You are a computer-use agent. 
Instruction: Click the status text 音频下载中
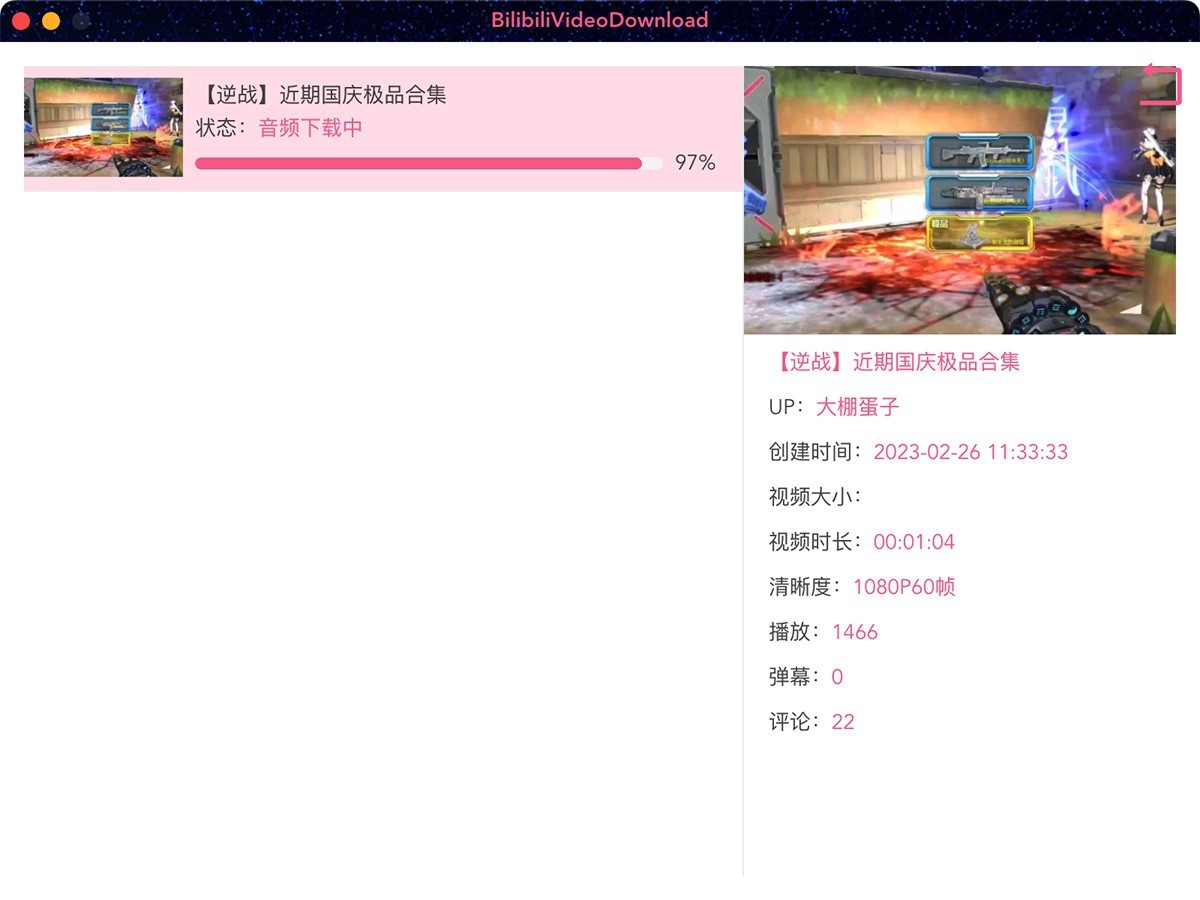click(311, 128)
